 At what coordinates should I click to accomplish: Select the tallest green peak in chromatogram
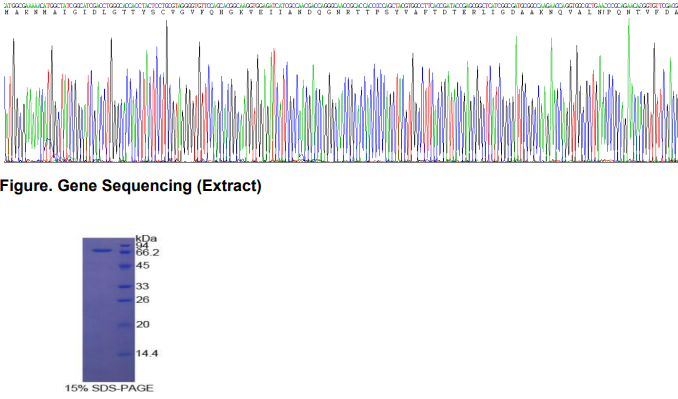[629, 90]
